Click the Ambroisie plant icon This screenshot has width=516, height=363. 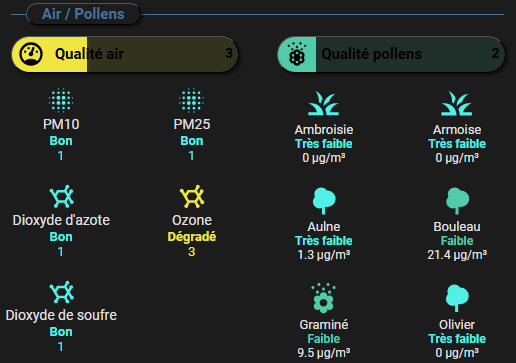pos(323,104)
